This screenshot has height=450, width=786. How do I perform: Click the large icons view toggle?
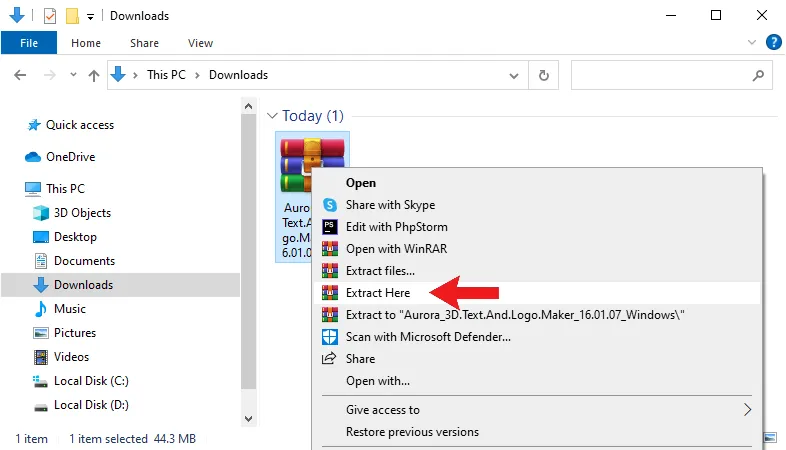770,437
